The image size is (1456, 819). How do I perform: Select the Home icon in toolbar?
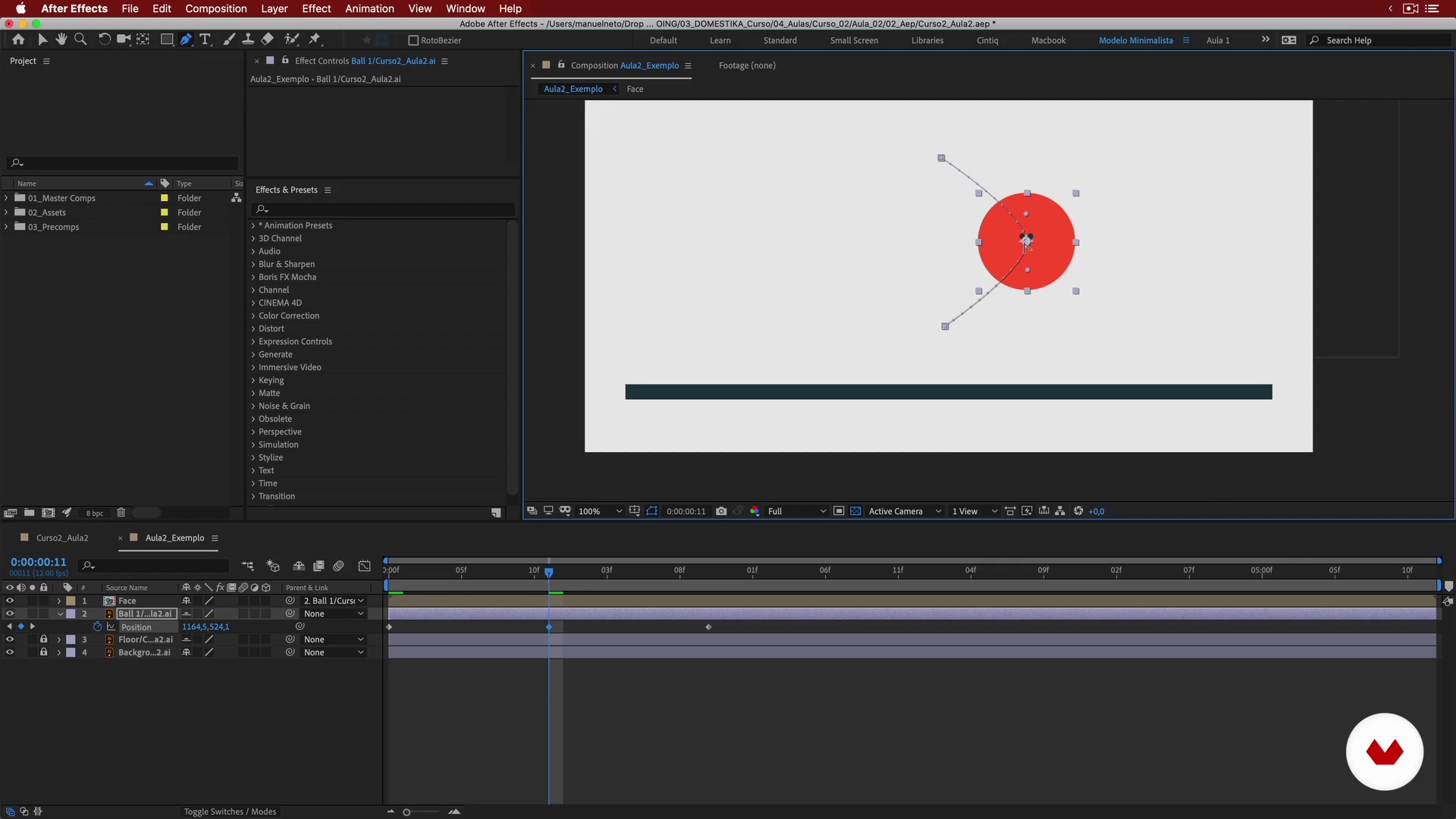click(x=18, y=39)
